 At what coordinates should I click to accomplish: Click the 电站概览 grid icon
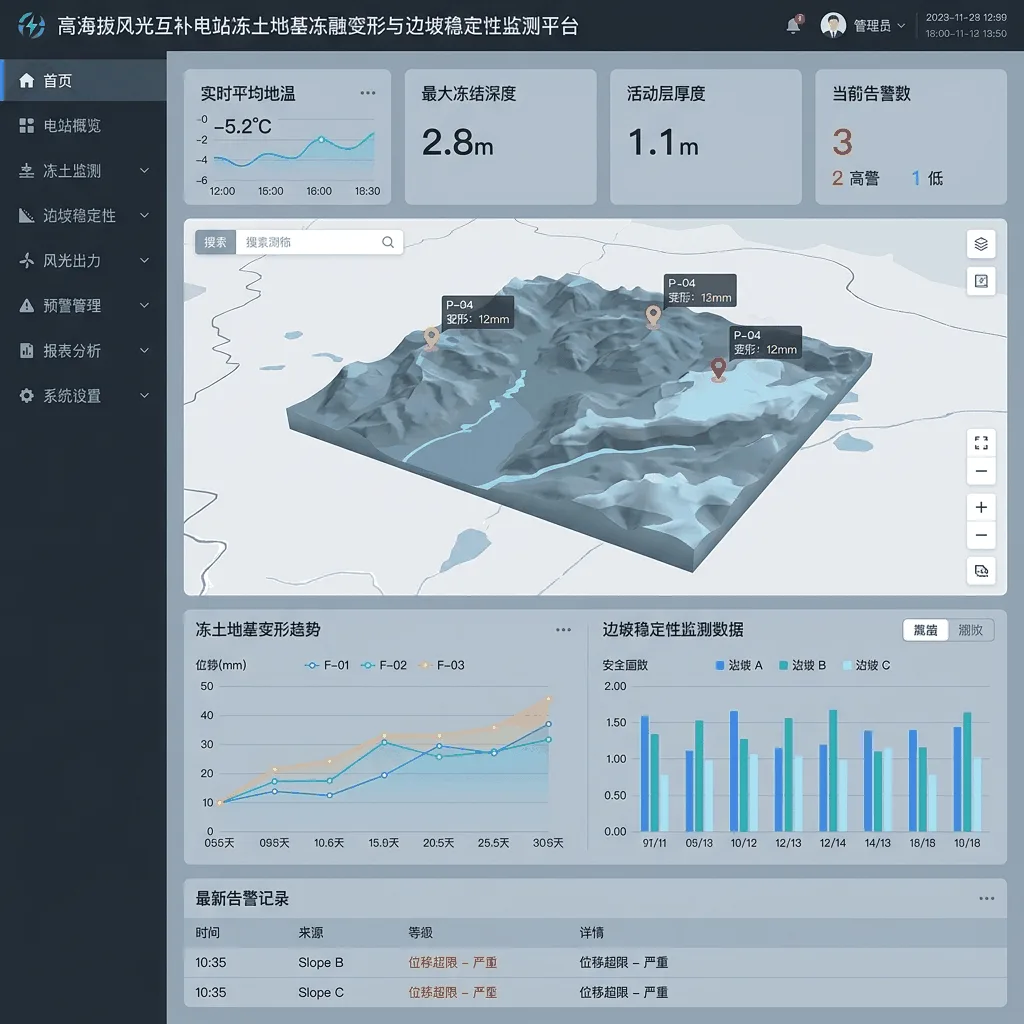click(27, 125)
